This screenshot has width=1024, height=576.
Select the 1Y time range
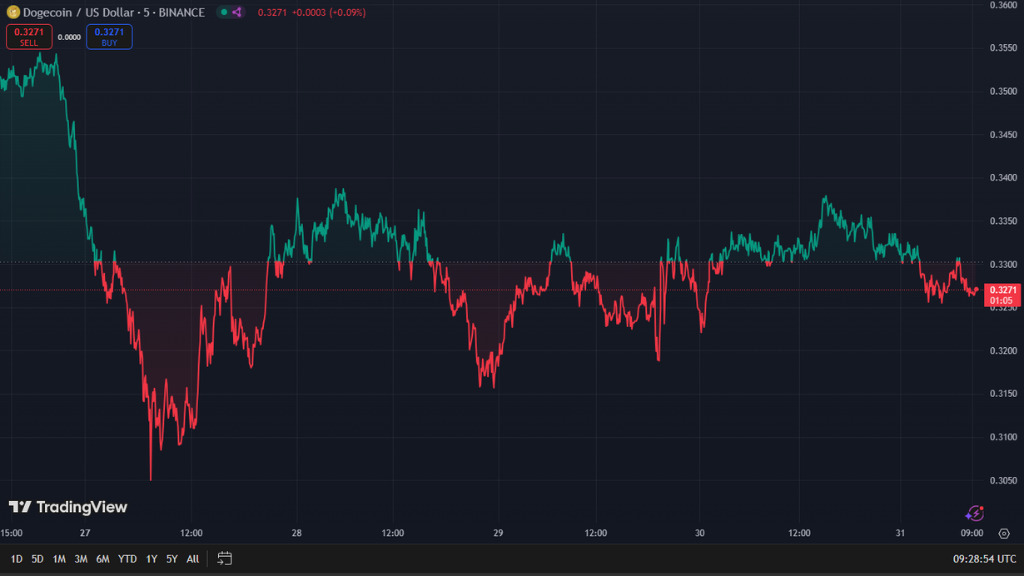[x=152, y=559]
